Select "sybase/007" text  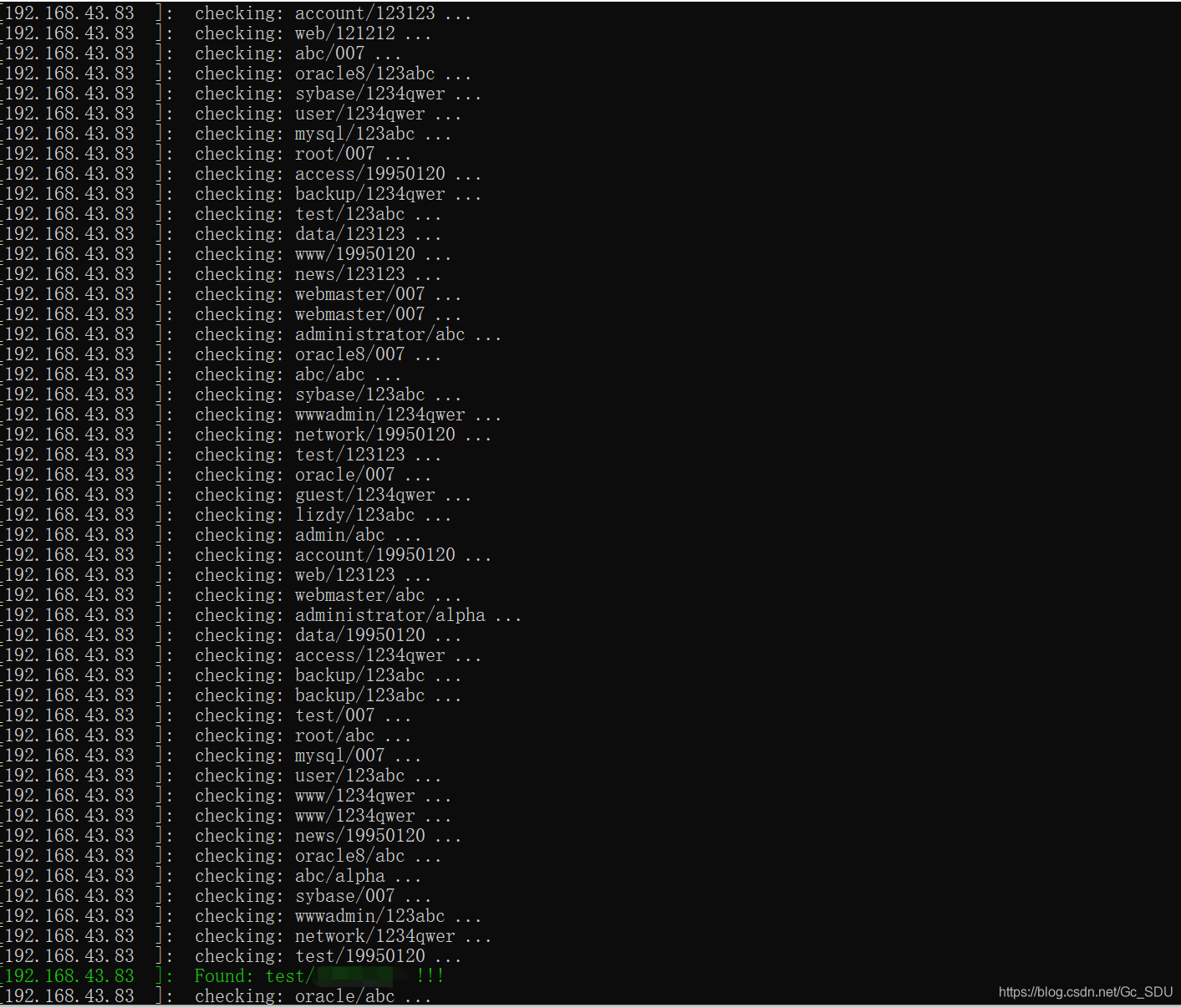coord(344,895)
